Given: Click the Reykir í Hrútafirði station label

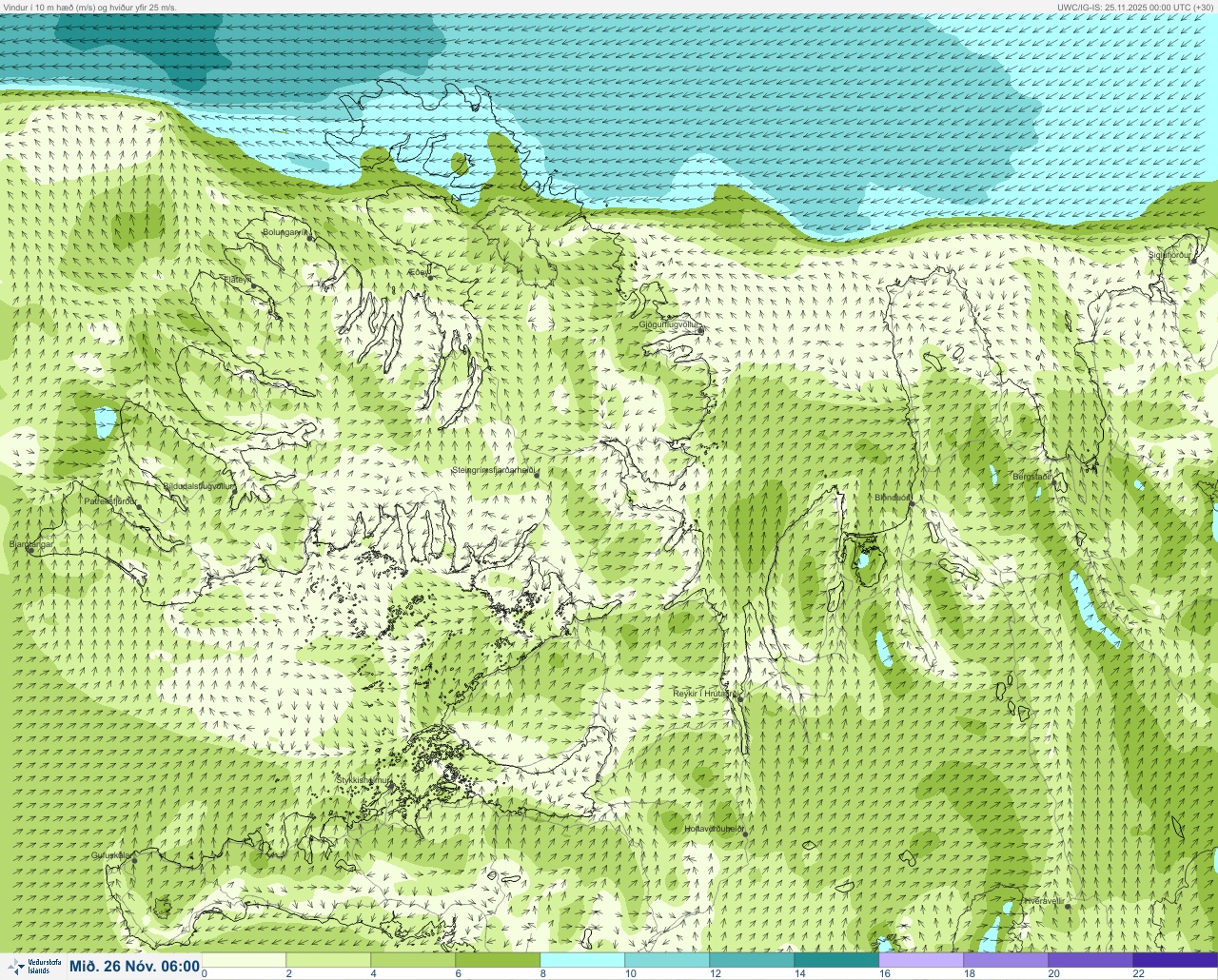Looking at the screenshot, I should pos(706,693).
